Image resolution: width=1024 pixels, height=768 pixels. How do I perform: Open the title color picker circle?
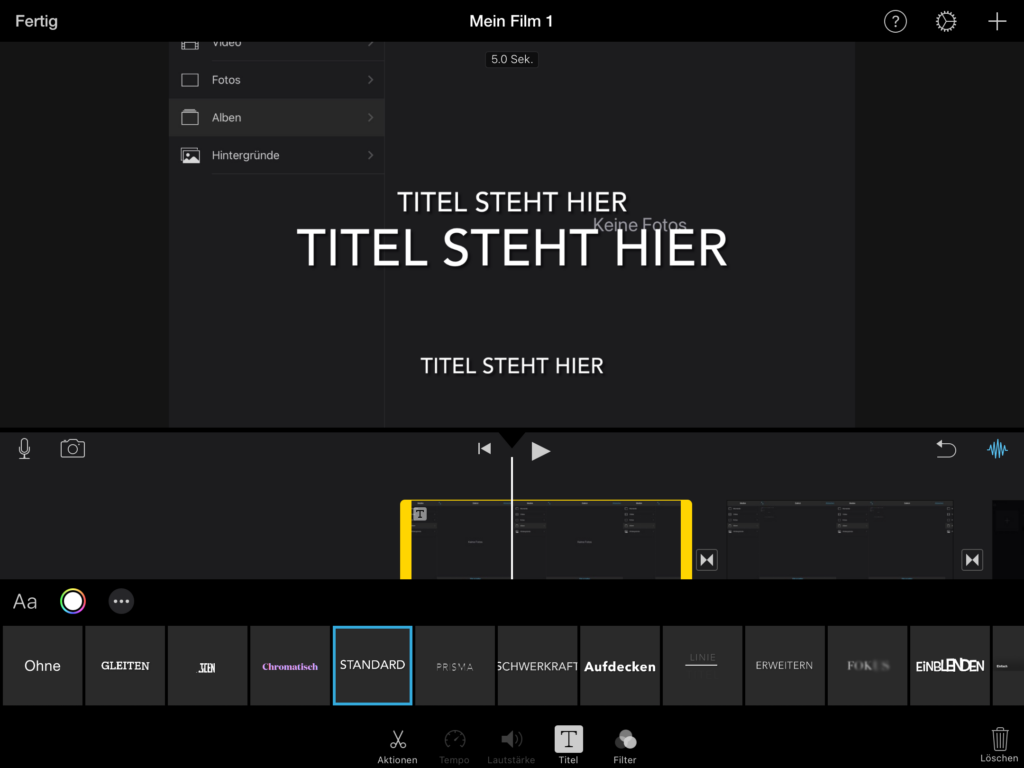pyautogui.click(x=73, y=601)
